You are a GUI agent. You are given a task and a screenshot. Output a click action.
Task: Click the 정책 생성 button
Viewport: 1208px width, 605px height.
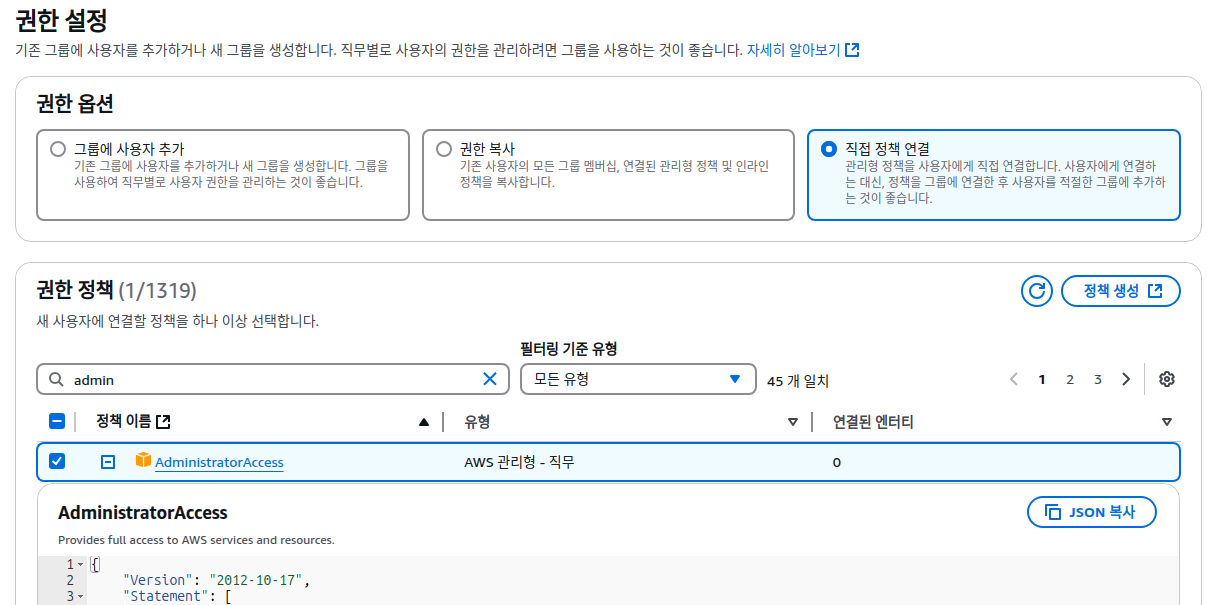(1121, 291)
